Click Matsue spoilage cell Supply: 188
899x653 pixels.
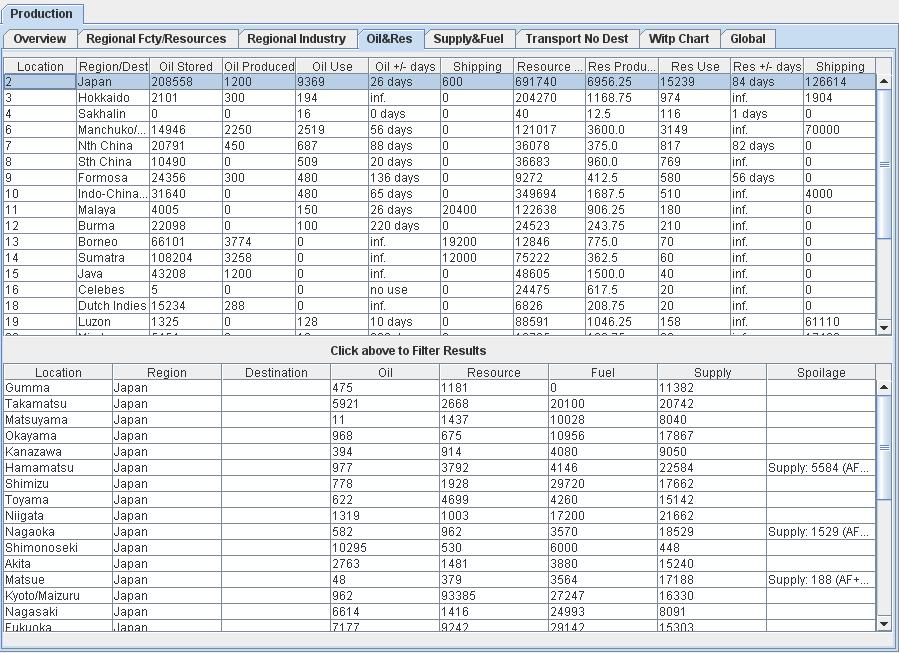point(821,581)
